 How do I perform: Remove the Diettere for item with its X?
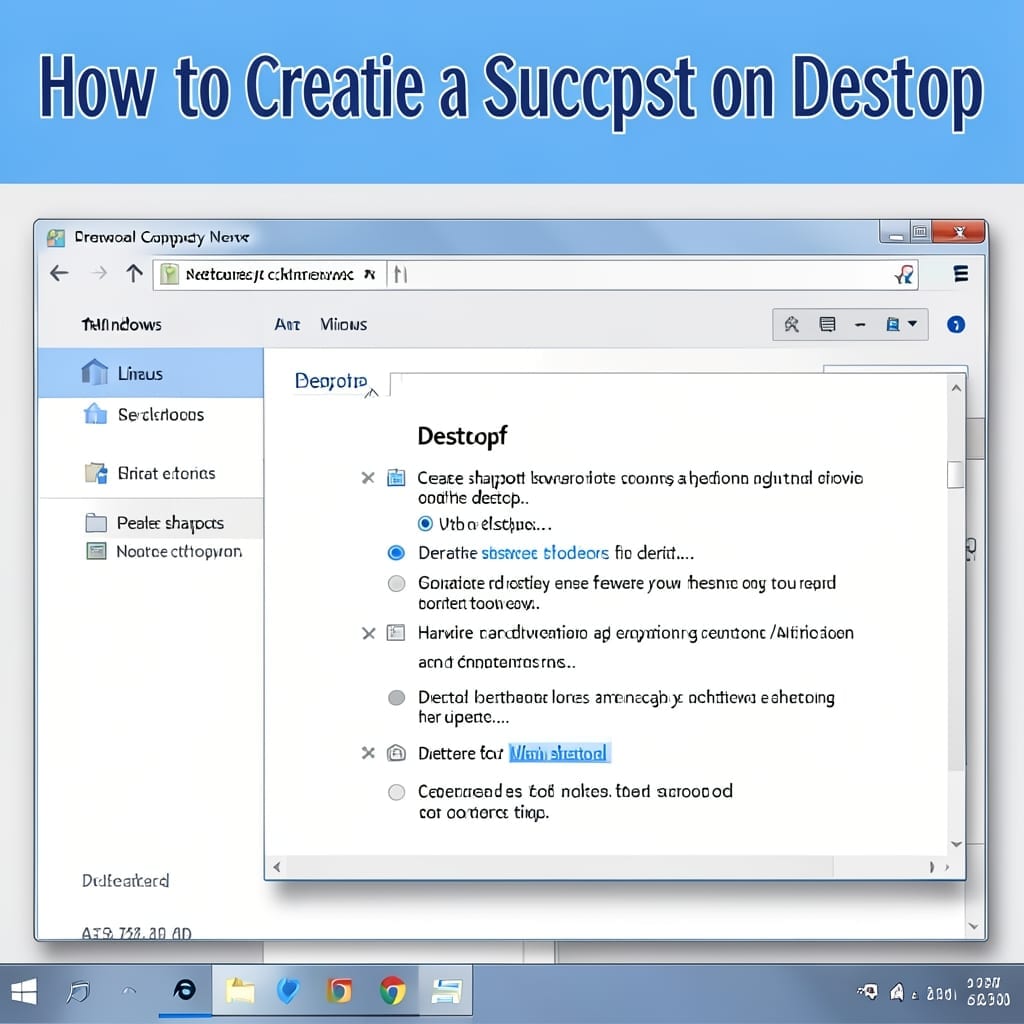[368, 753]
